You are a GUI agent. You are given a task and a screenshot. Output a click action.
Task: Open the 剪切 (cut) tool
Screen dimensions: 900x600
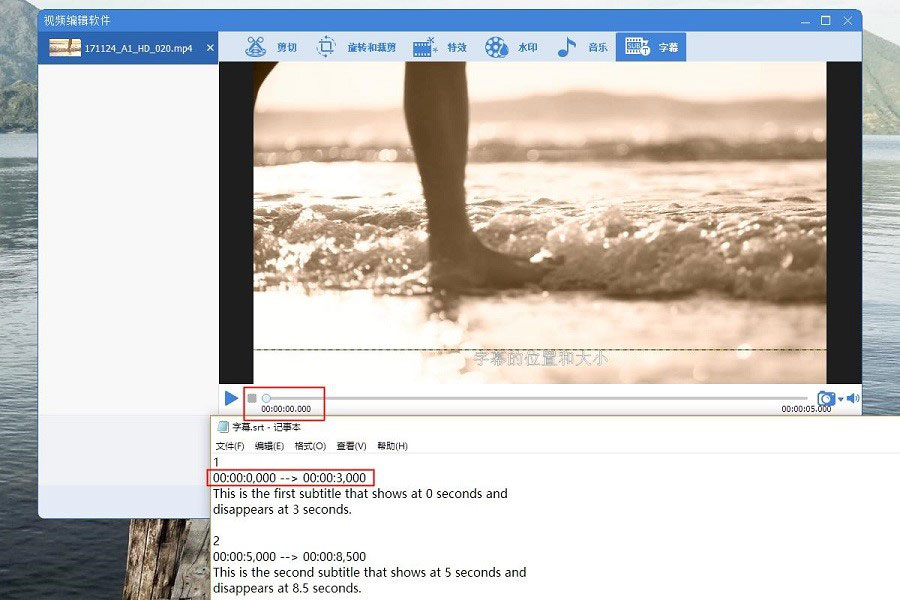click(272, 47)
